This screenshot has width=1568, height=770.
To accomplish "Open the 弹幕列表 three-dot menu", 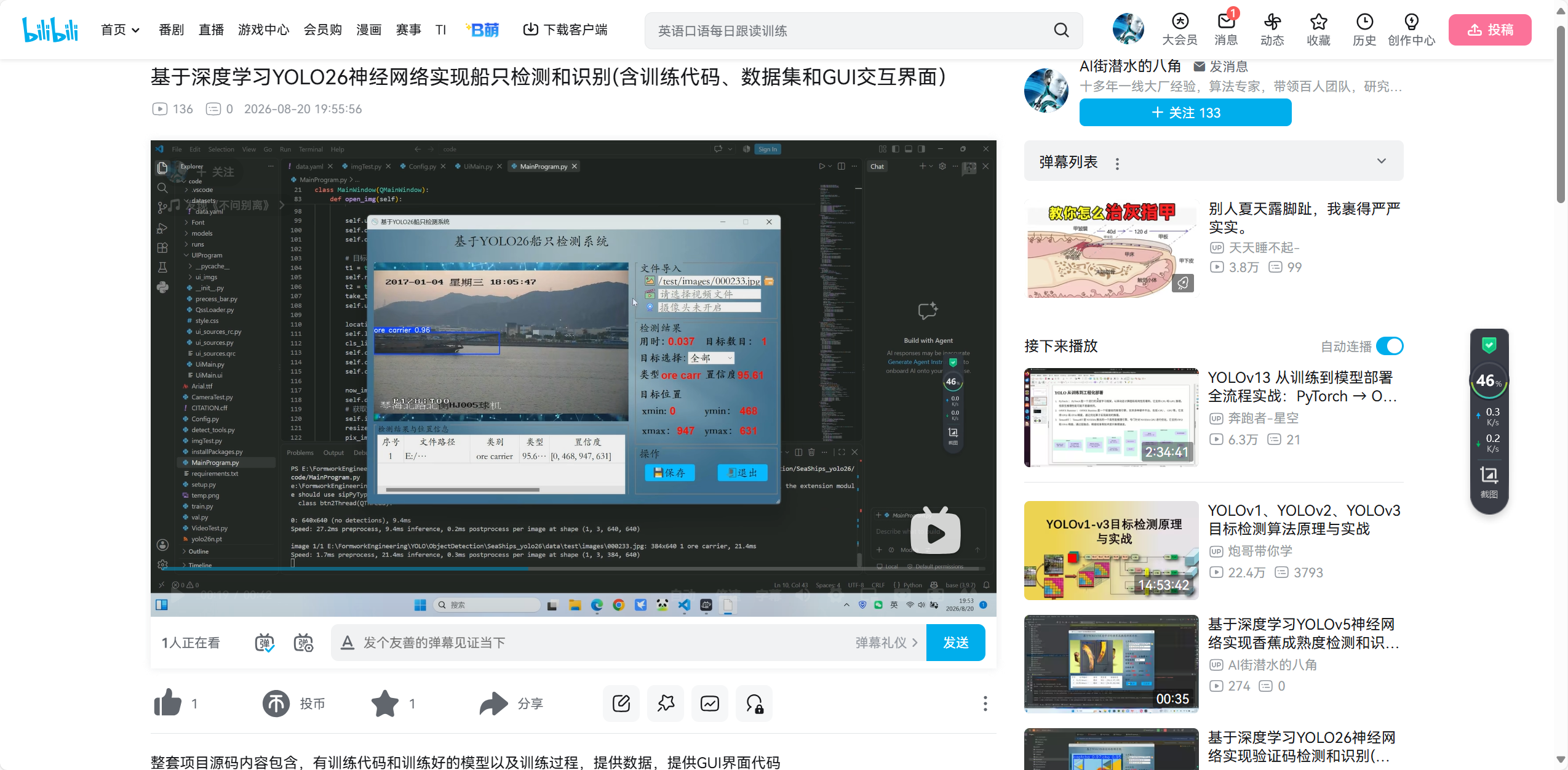I will pyautogui.click(x=1117, y=163).
